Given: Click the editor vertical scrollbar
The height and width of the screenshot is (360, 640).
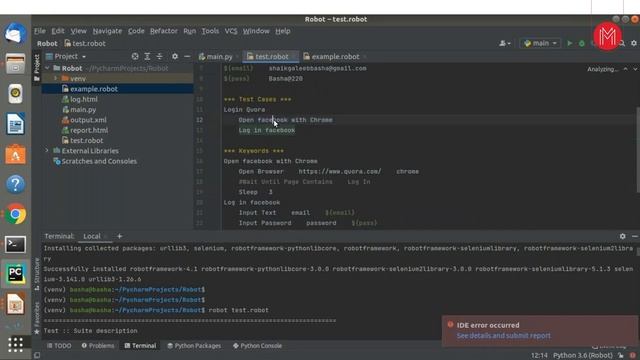Looking at the screenshot, I should point(637,149).
